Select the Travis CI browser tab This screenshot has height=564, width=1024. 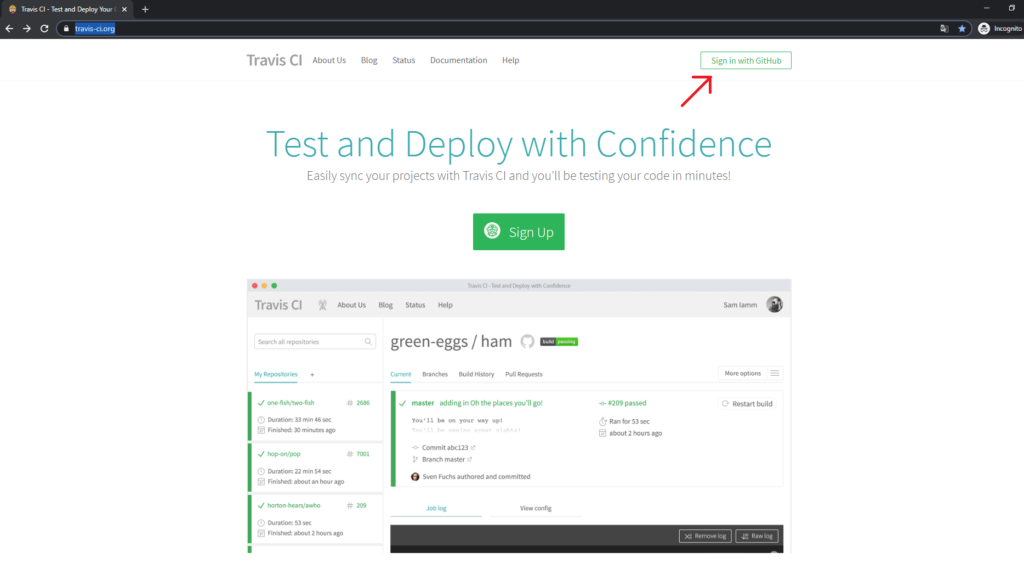tap(65, 9)
